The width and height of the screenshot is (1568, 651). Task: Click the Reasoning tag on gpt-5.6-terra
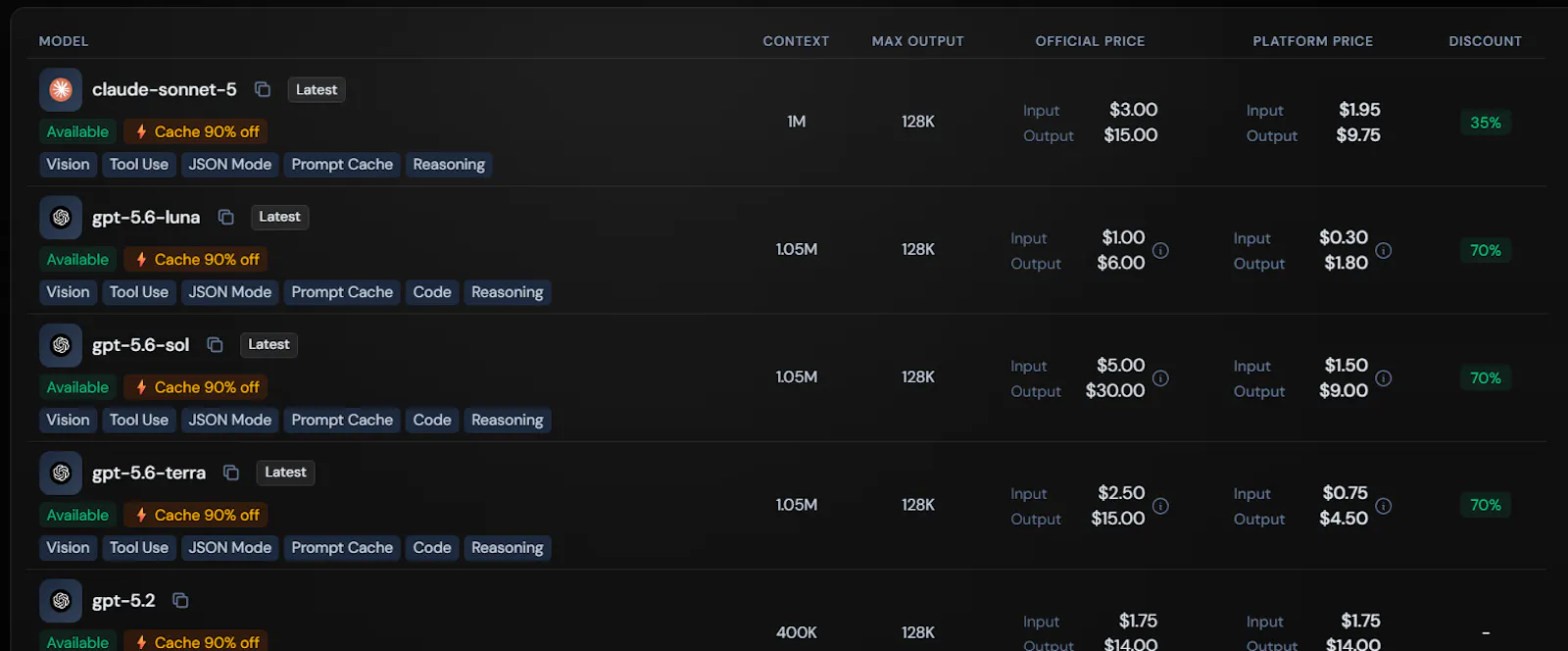[x=508, y=548]
